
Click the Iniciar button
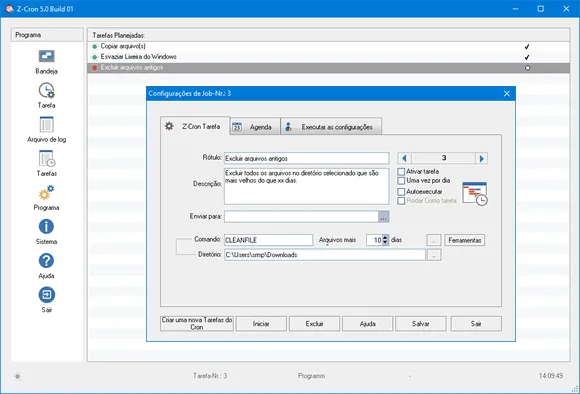pos(261,324)
